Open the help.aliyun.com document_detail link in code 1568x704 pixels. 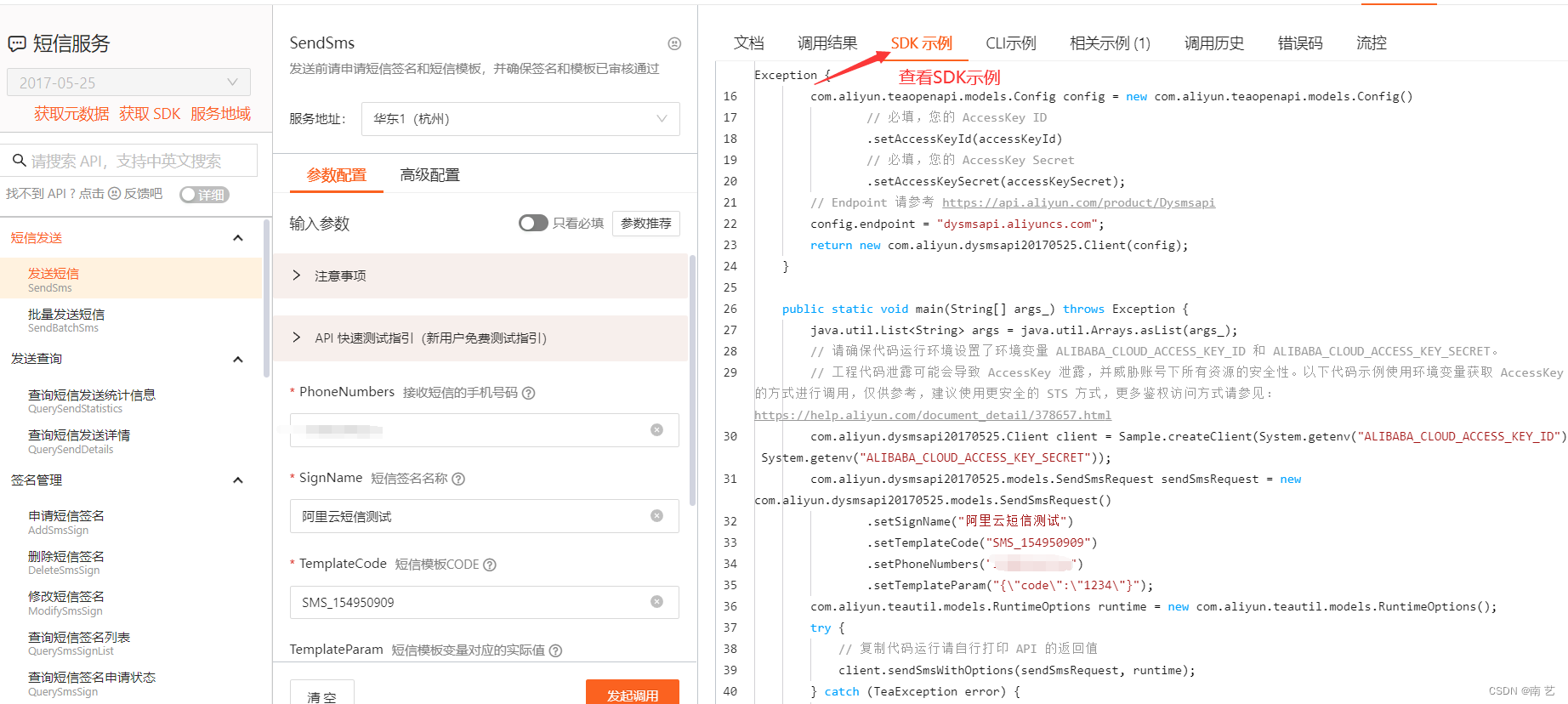pos(933,415)
